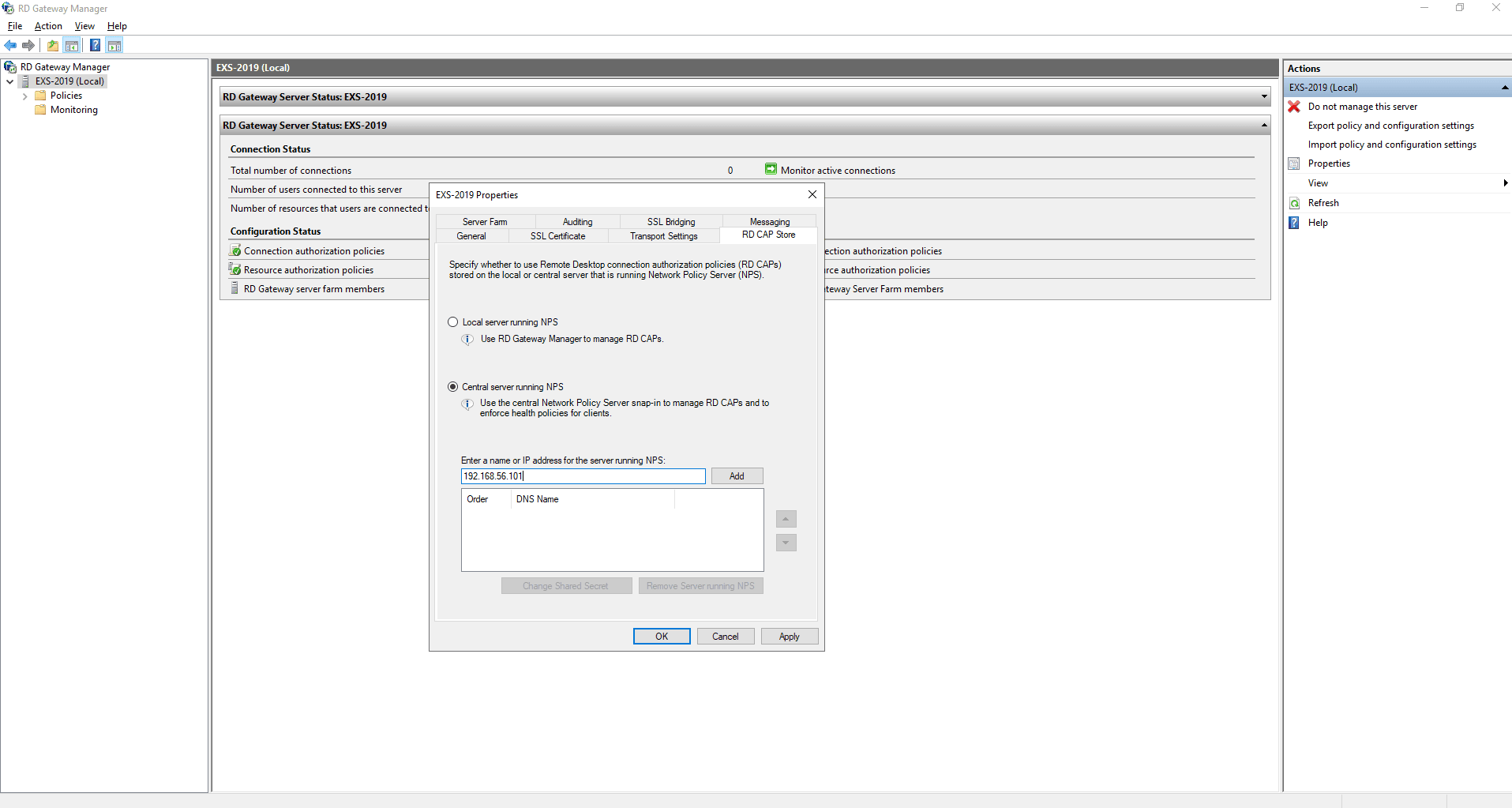The image size is (1512, 808).
Task: Toggle the Show/Hide Action Pane toolbar icon
Action: [x=114, y=46]
